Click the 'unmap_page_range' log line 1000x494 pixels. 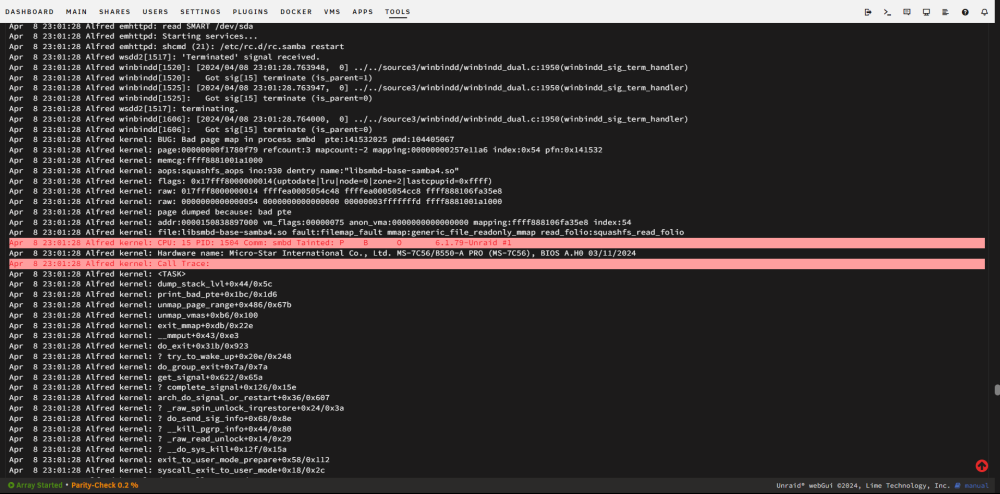150,305
